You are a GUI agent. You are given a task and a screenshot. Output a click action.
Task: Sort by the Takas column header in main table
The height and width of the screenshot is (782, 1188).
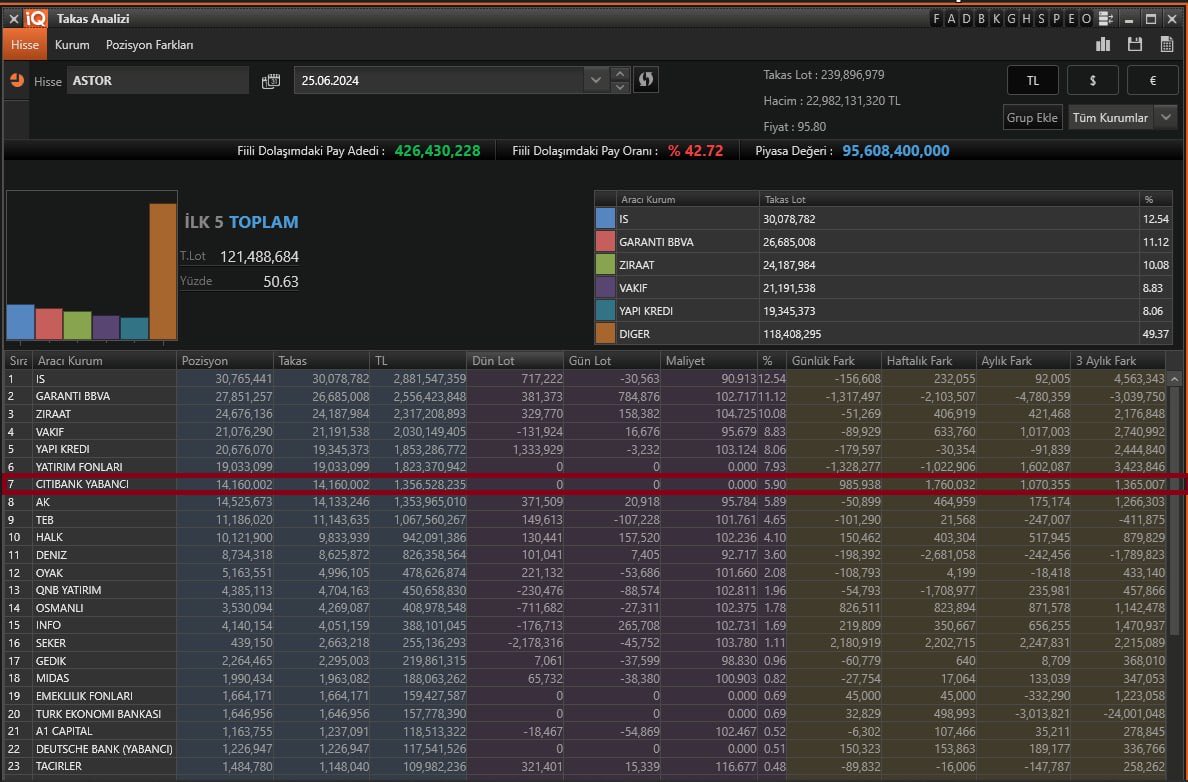click(321, 361)
